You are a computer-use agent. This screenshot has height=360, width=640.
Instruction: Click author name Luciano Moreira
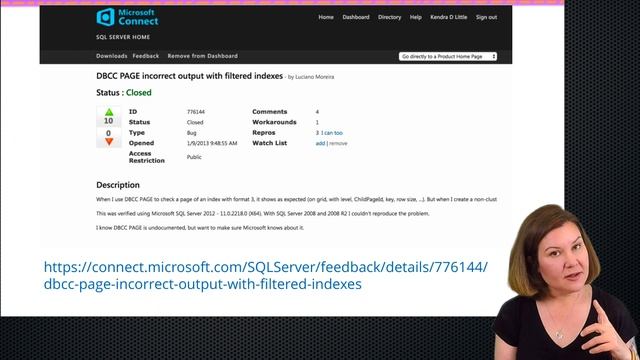click(x=314, y=77)
